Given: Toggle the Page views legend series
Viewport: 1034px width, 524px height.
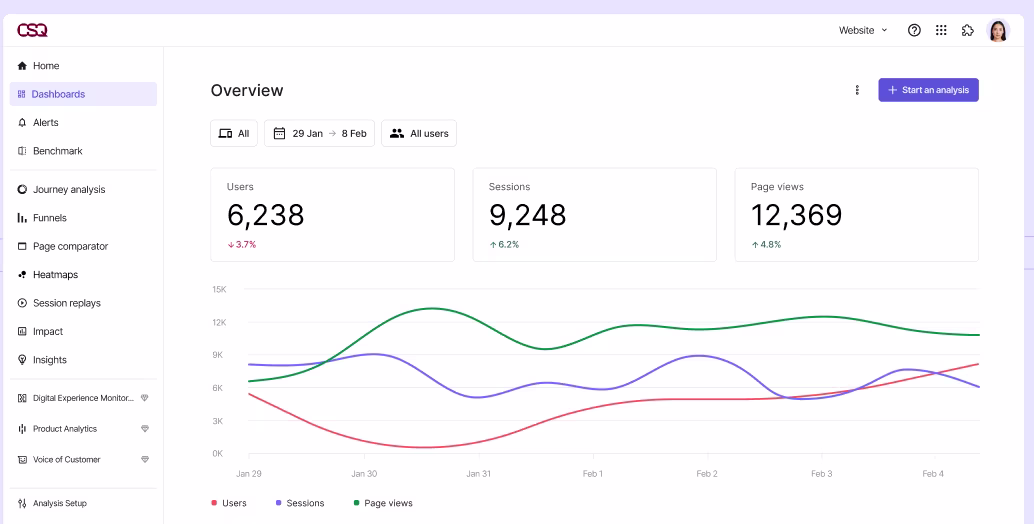Looking at the screenshot, I should [x=383, y=504].
